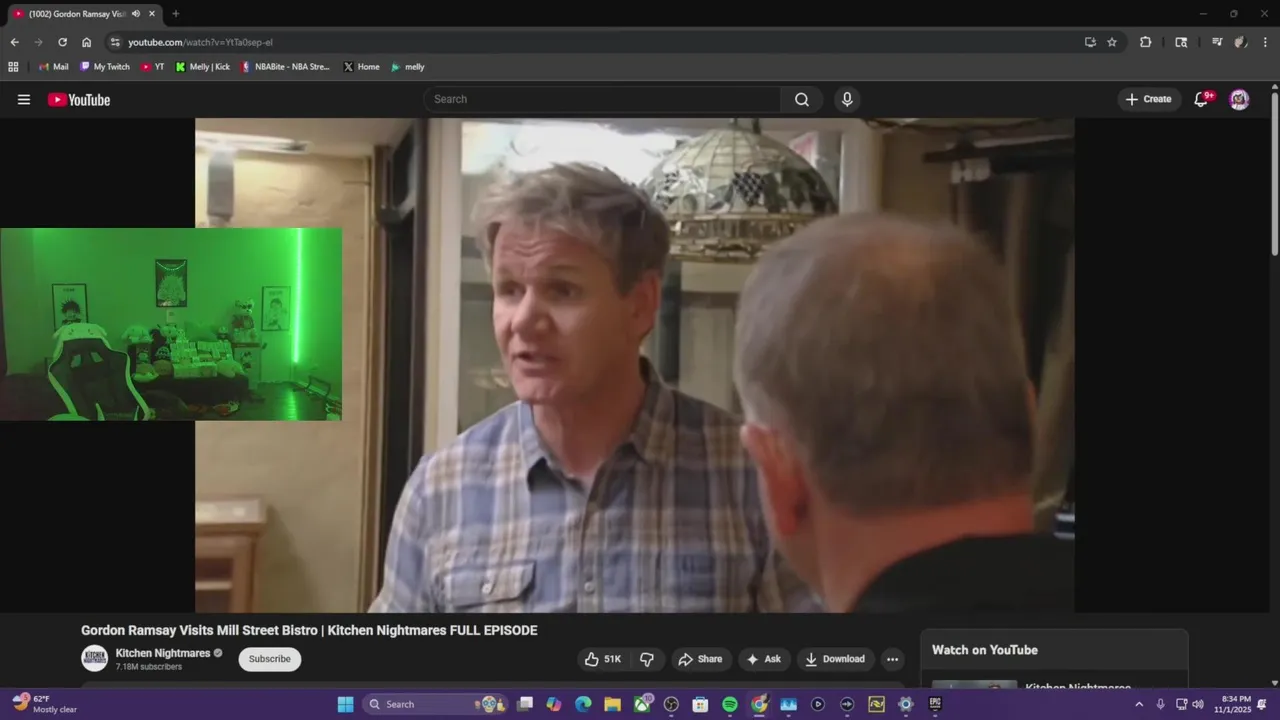Start voice search with microphone icon
The height and width of the screenshot is (720, 1280).
847,99
